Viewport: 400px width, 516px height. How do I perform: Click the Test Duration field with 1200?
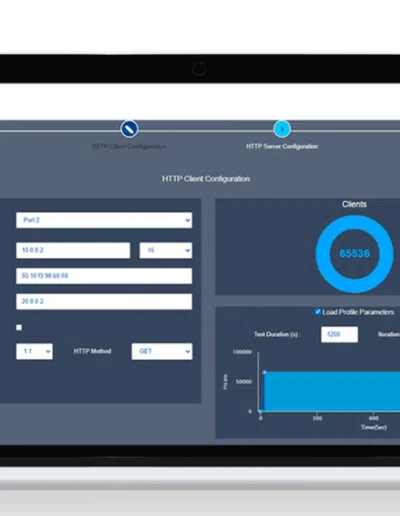[x=339, y=334]
